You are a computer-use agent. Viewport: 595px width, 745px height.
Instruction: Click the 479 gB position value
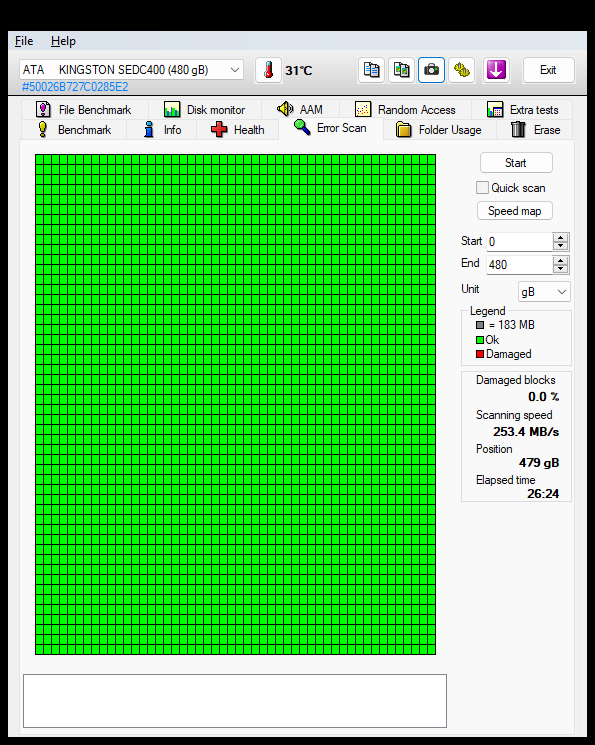tap(539, 462)
